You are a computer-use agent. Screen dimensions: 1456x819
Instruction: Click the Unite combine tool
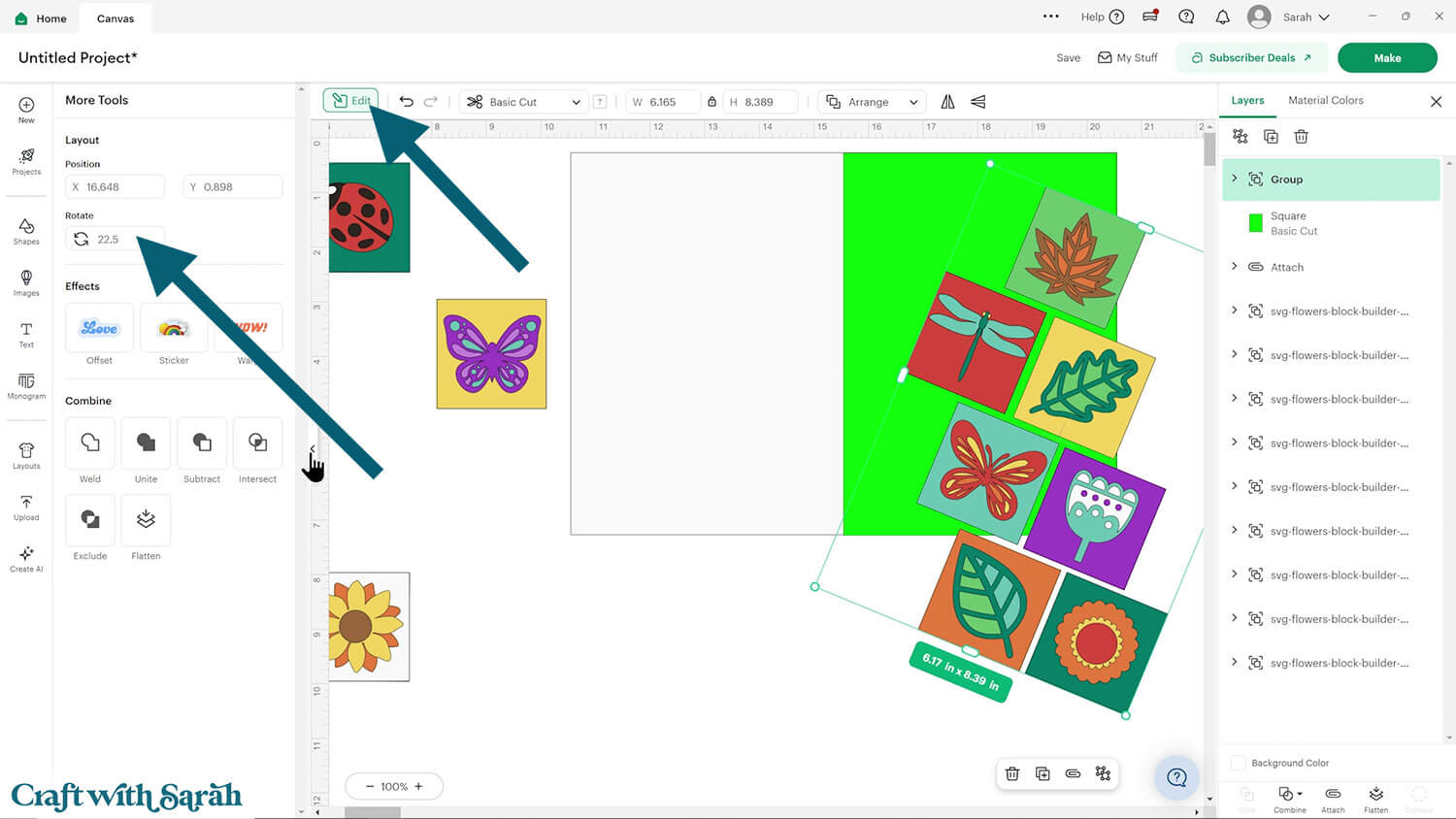tap(146, 442)
